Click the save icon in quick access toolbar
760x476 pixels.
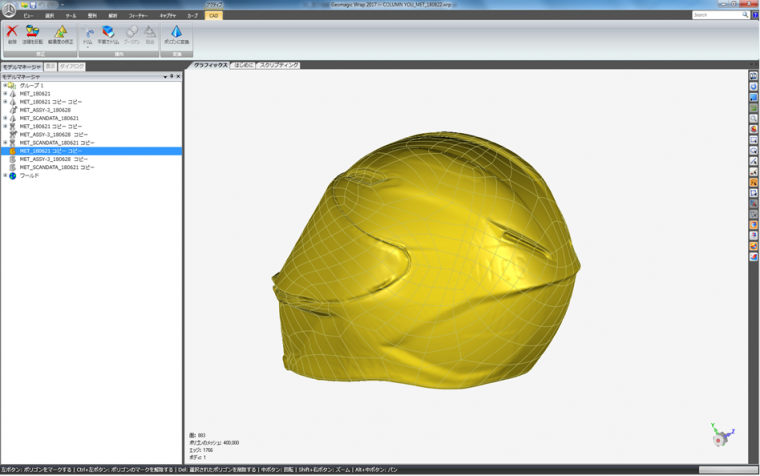31,5
